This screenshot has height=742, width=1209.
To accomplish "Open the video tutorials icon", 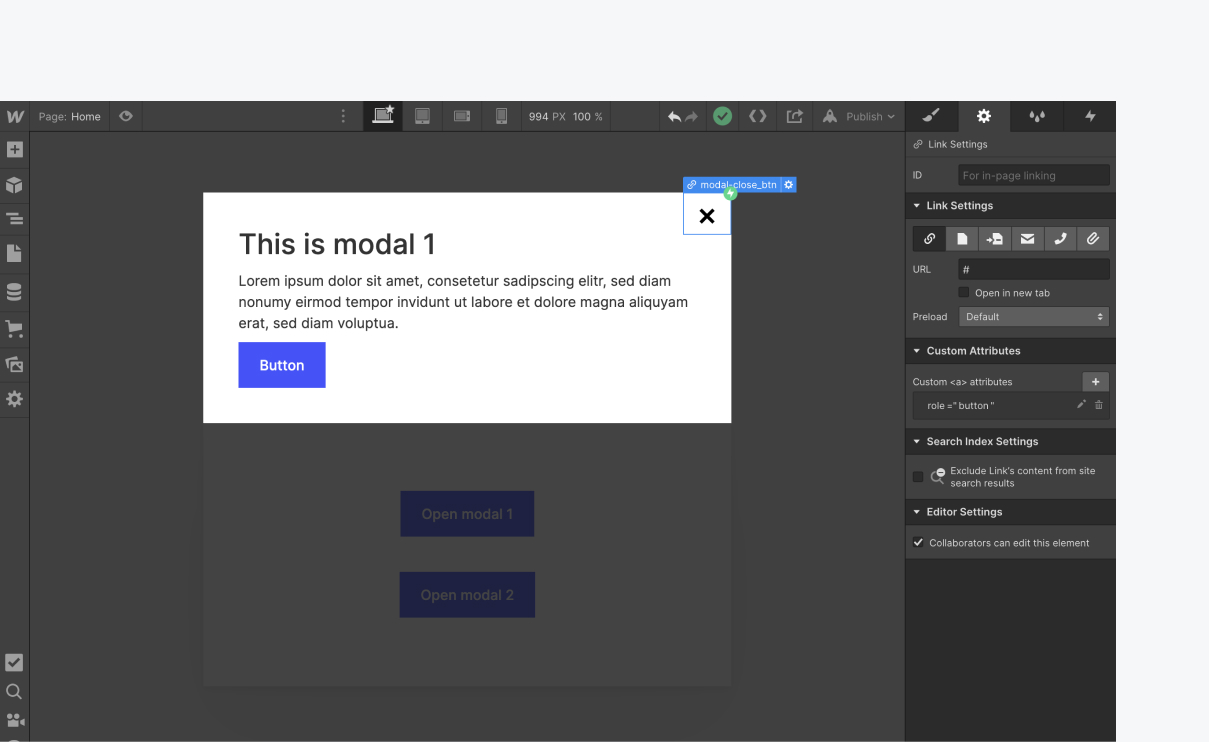I will coord(14,720).
